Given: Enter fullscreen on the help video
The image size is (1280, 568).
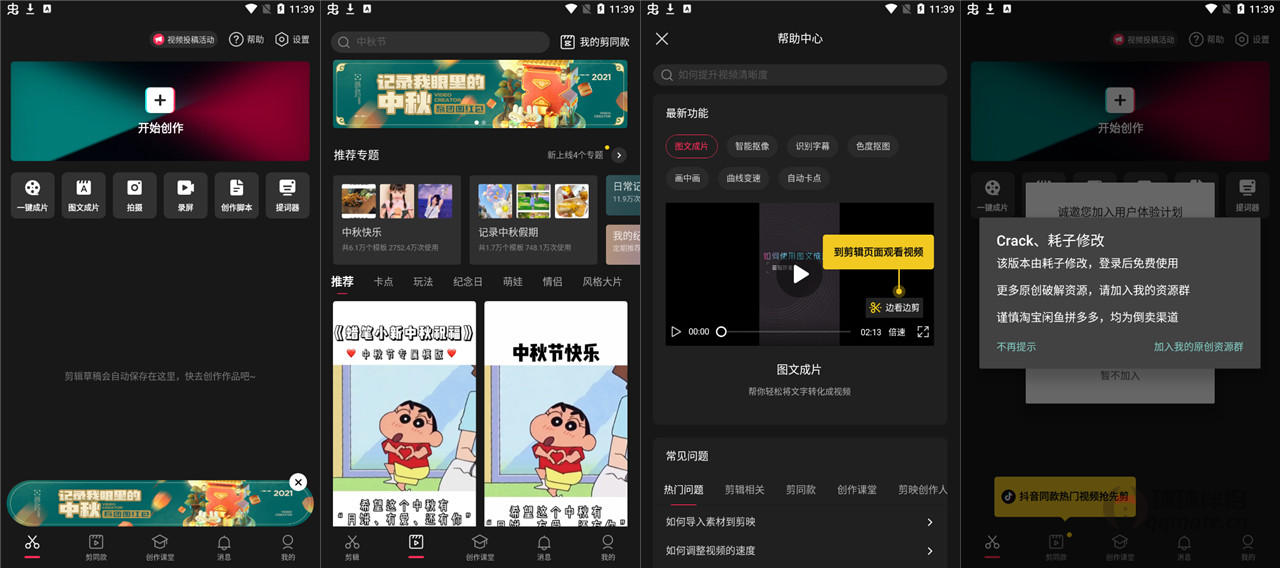Looking at the screenshot, I should coord(923,332).
